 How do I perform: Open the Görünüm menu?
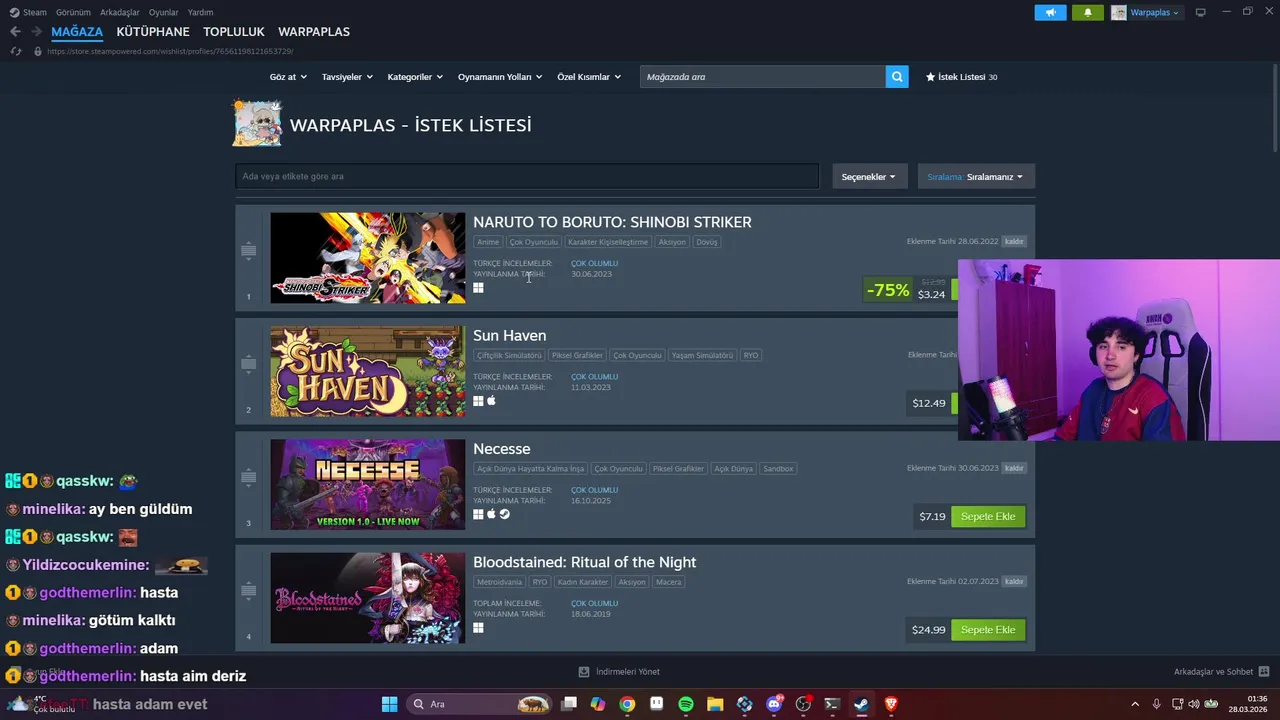(73, 12)
